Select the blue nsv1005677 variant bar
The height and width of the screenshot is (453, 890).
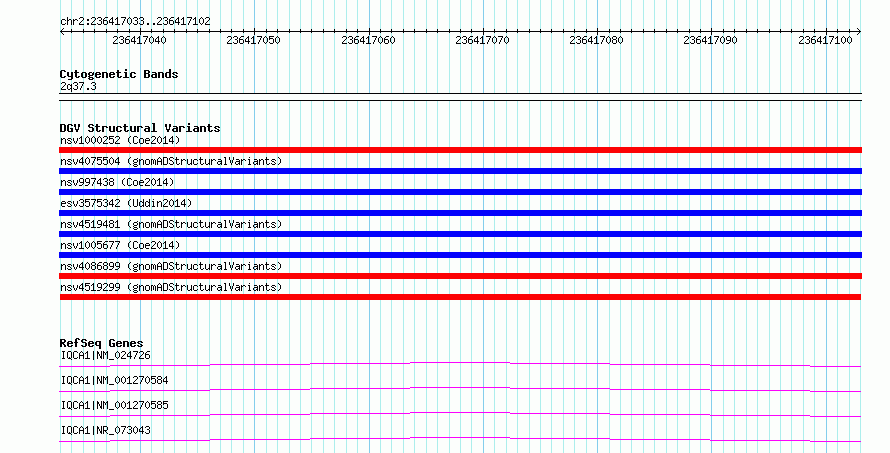(460, 255)
